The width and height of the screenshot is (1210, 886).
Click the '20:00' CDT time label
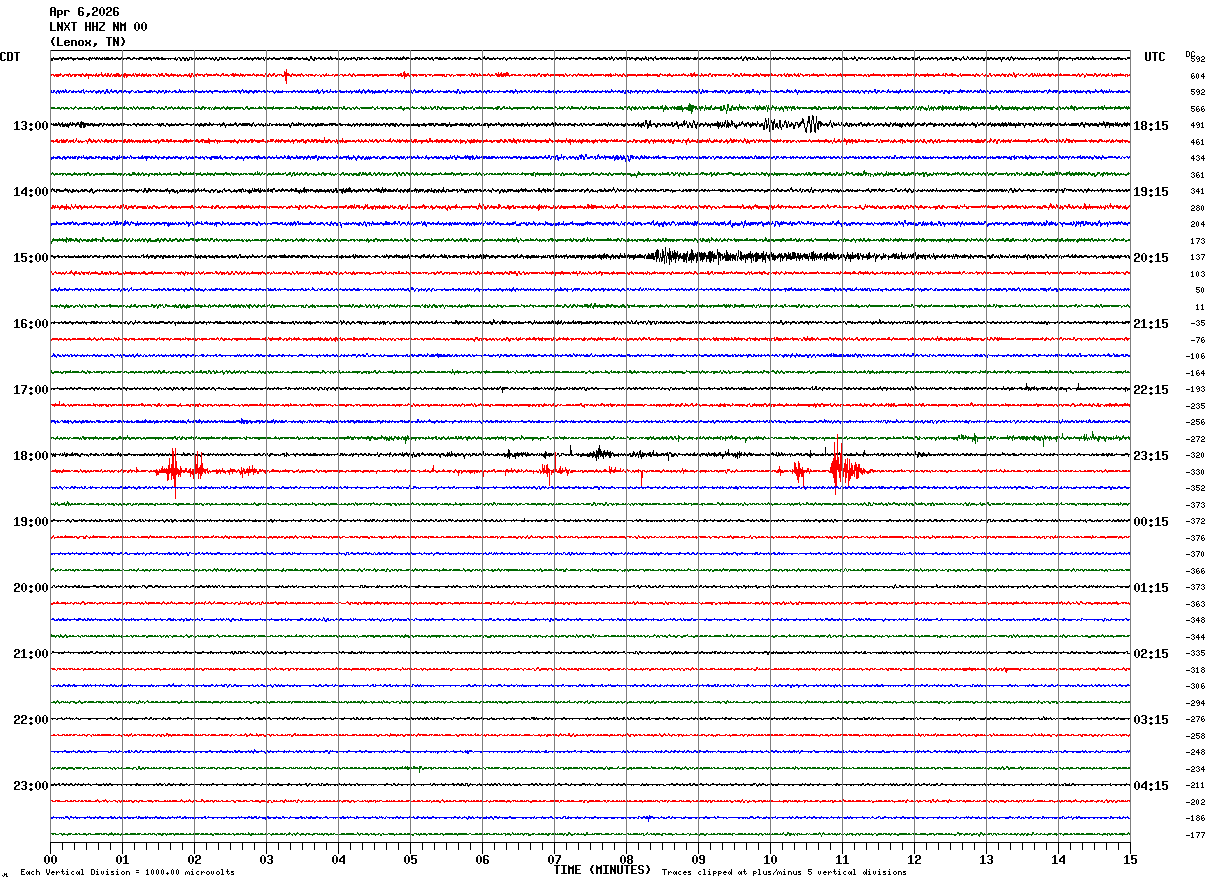tap(31, 588)
